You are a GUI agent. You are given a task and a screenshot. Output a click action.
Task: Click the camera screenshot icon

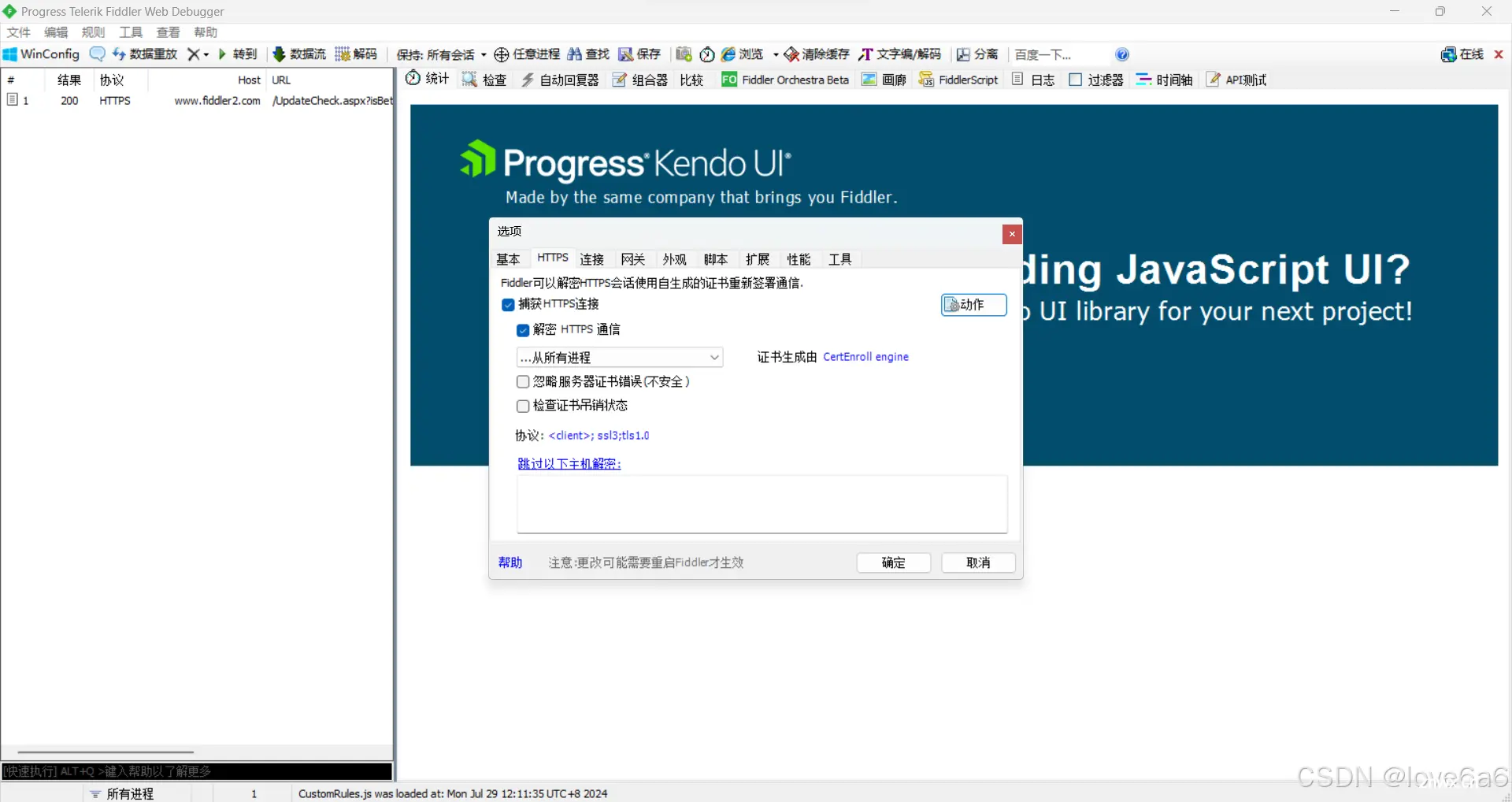(x=684, y=54)
